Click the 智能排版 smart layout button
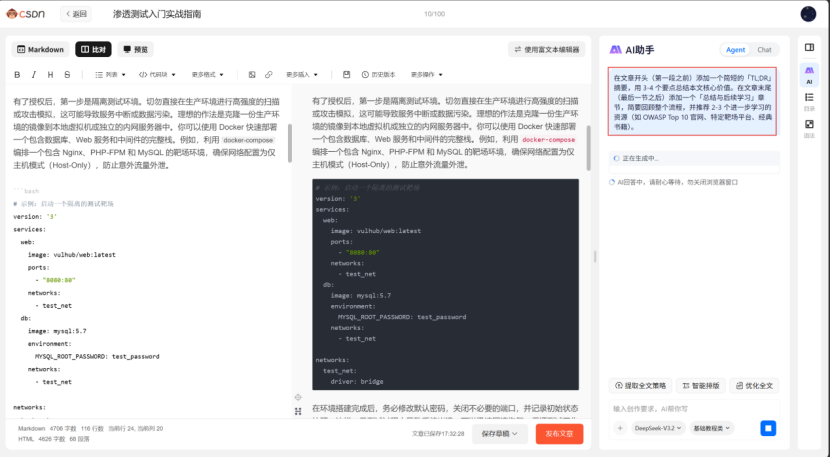The image size is (830, 457). pos(701,386)
